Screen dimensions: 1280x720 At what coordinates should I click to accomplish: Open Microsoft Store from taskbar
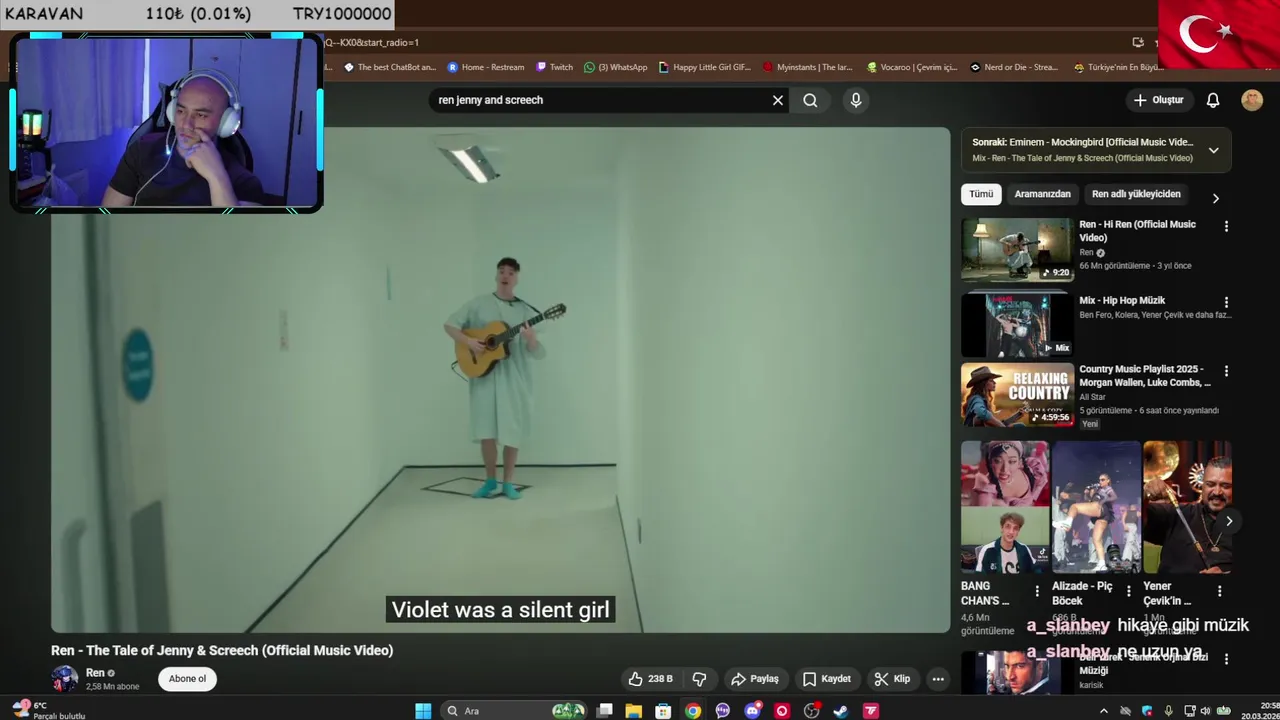[662, 711]
